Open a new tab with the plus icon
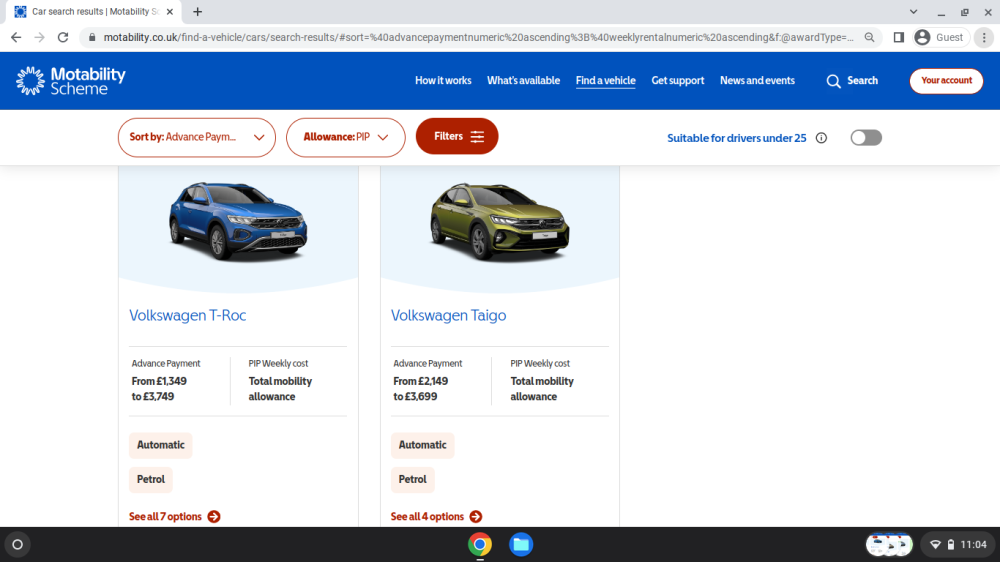This screenshot has width=1000, height=562. [198, 11]
